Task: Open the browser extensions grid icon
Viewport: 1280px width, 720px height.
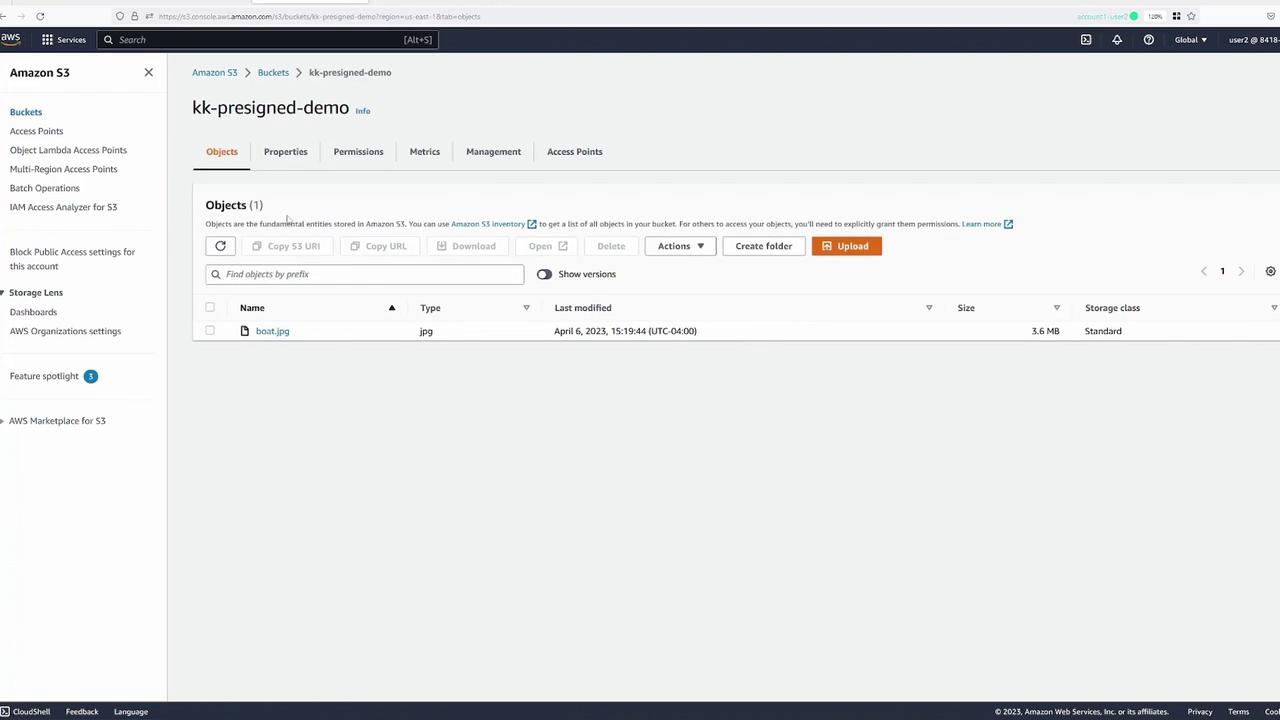Action: pos(1176,16)
